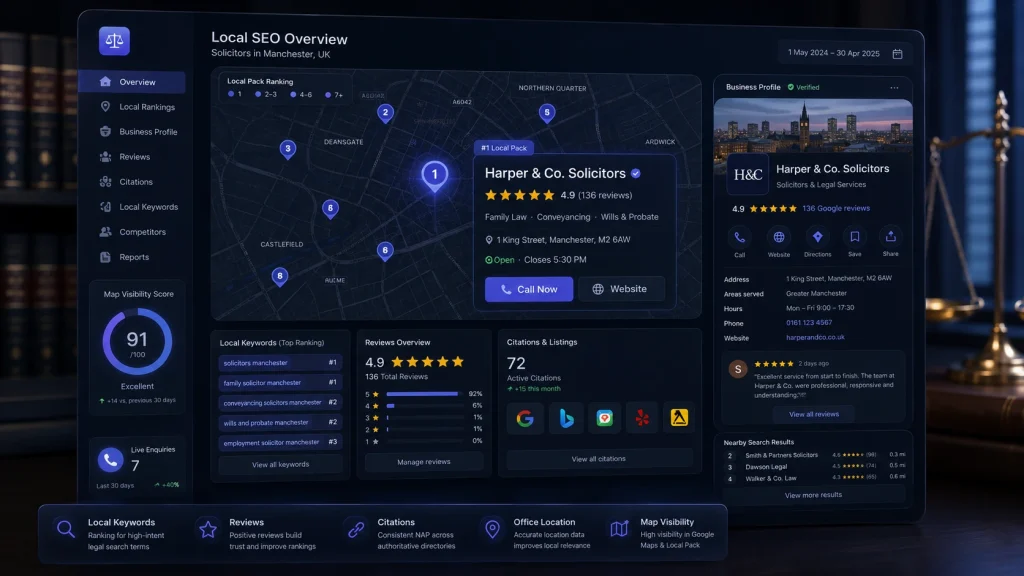Image resolution: width=1024 pixels, height=576 pixels.
Task: Click the Directions icon
Action: click(x=817, y=237)
